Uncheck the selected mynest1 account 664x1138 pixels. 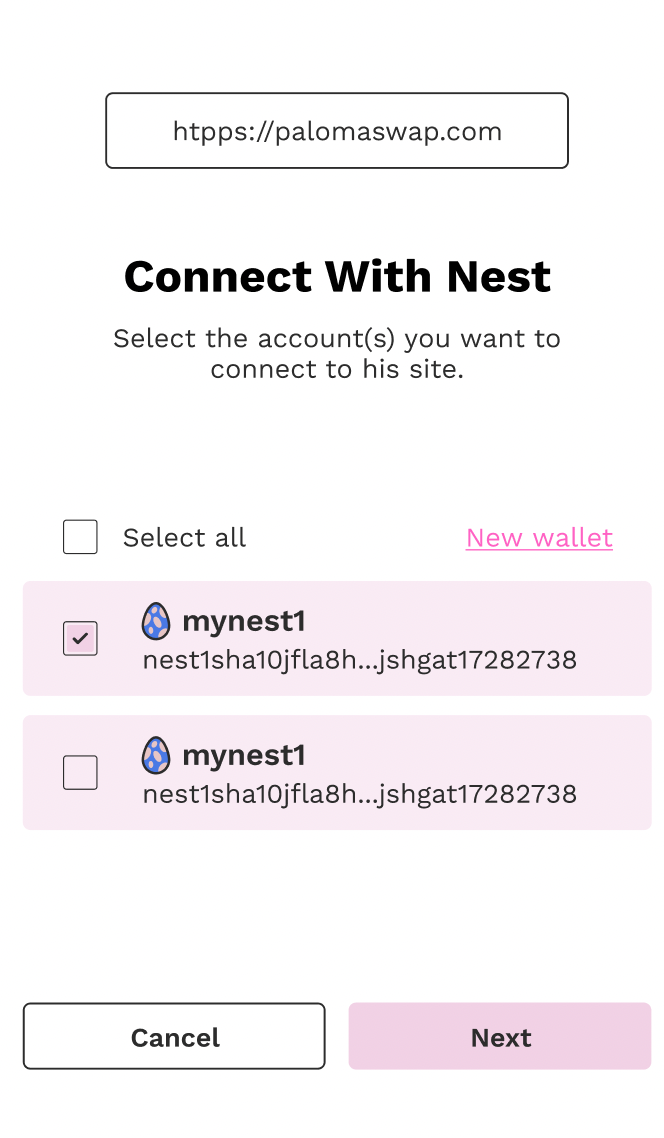click(80, 638)
